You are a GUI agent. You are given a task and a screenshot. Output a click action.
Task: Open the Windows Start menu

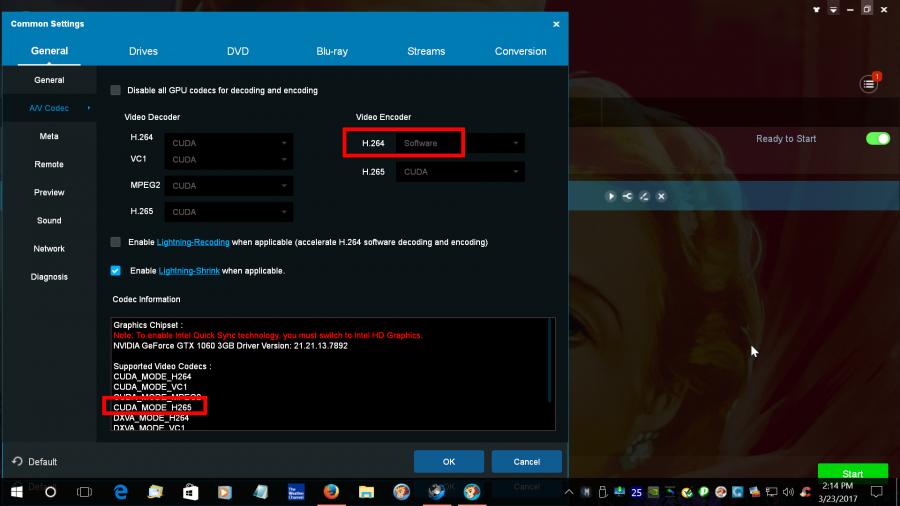[17, 492]
